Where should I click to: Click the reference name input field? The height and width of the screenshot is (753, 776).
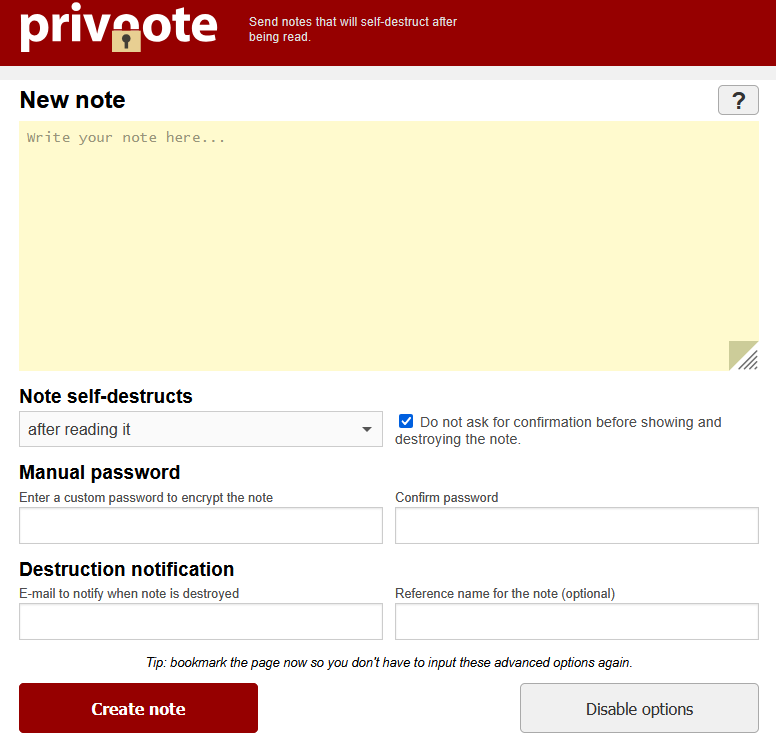coord(576,621)
